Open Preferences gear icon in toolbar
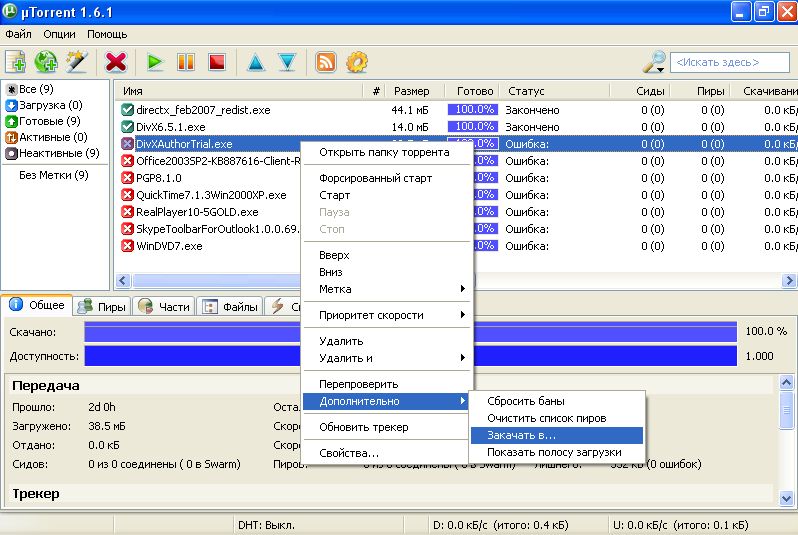Viewport: 798px width, 535px height. click(x=357, y=62)
